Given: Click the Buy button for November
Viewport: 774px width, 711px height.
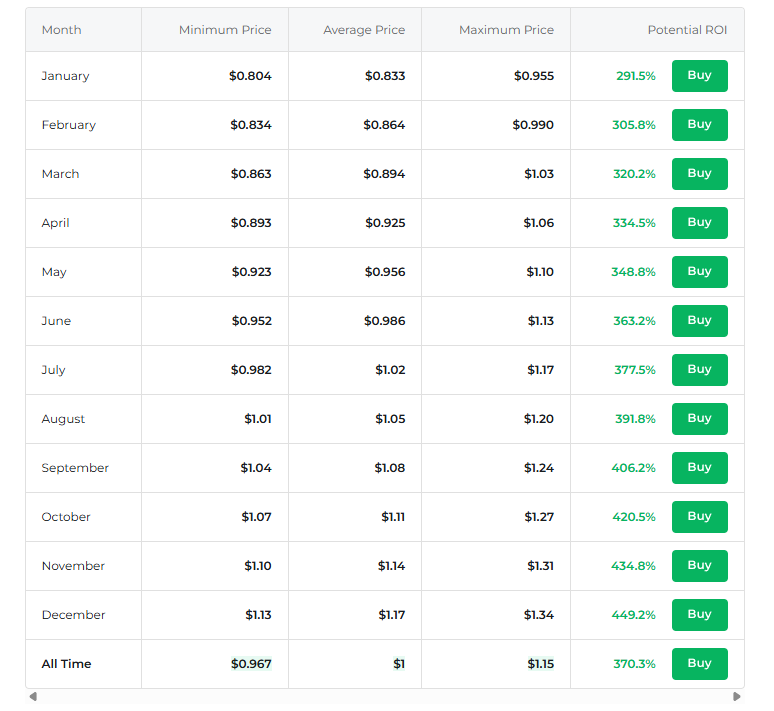Looking at the screenshot, I should pos(699,566).
